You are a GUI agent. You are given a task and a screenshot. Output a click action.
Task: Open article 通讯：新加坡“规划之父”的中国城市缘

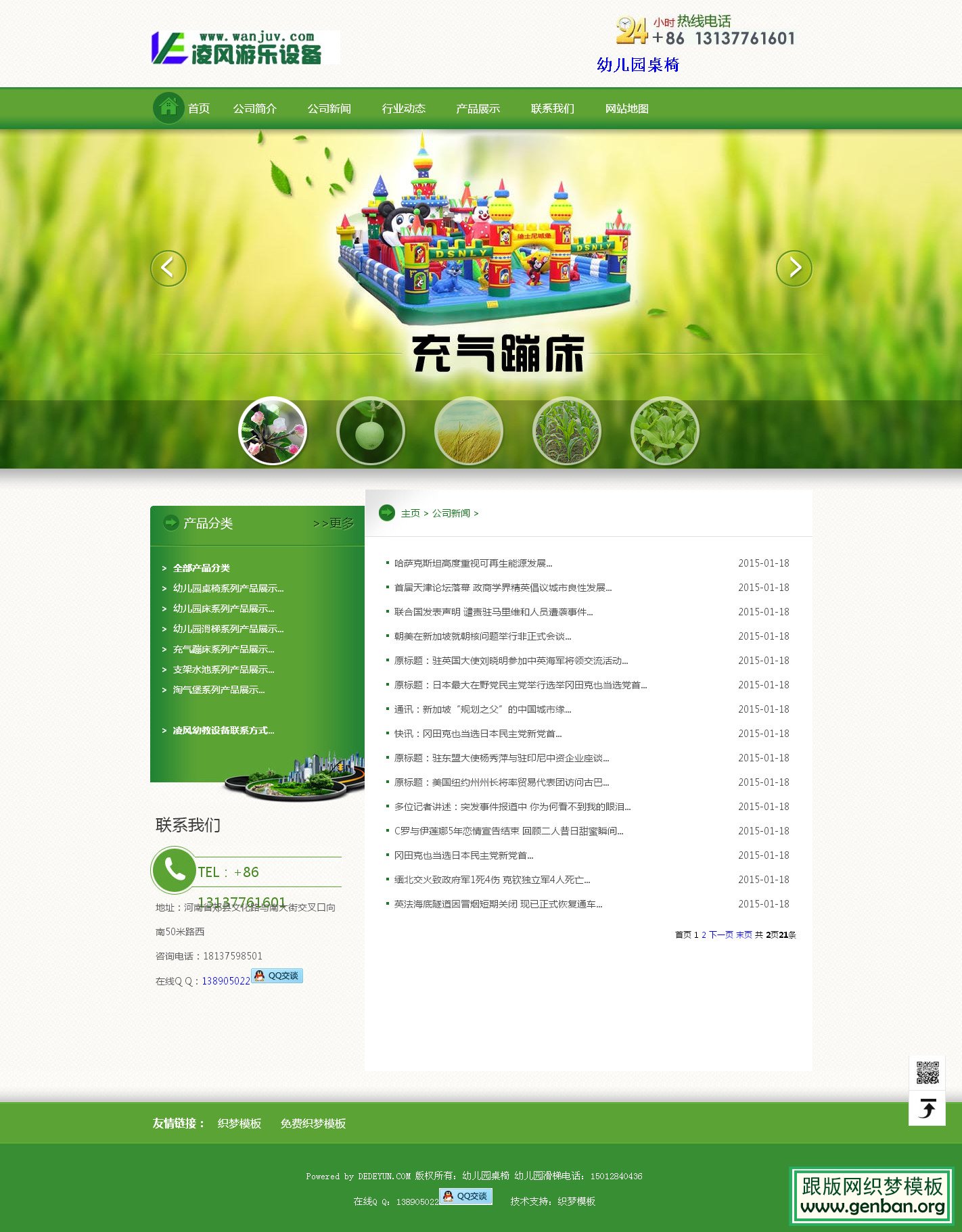(483, 709)
